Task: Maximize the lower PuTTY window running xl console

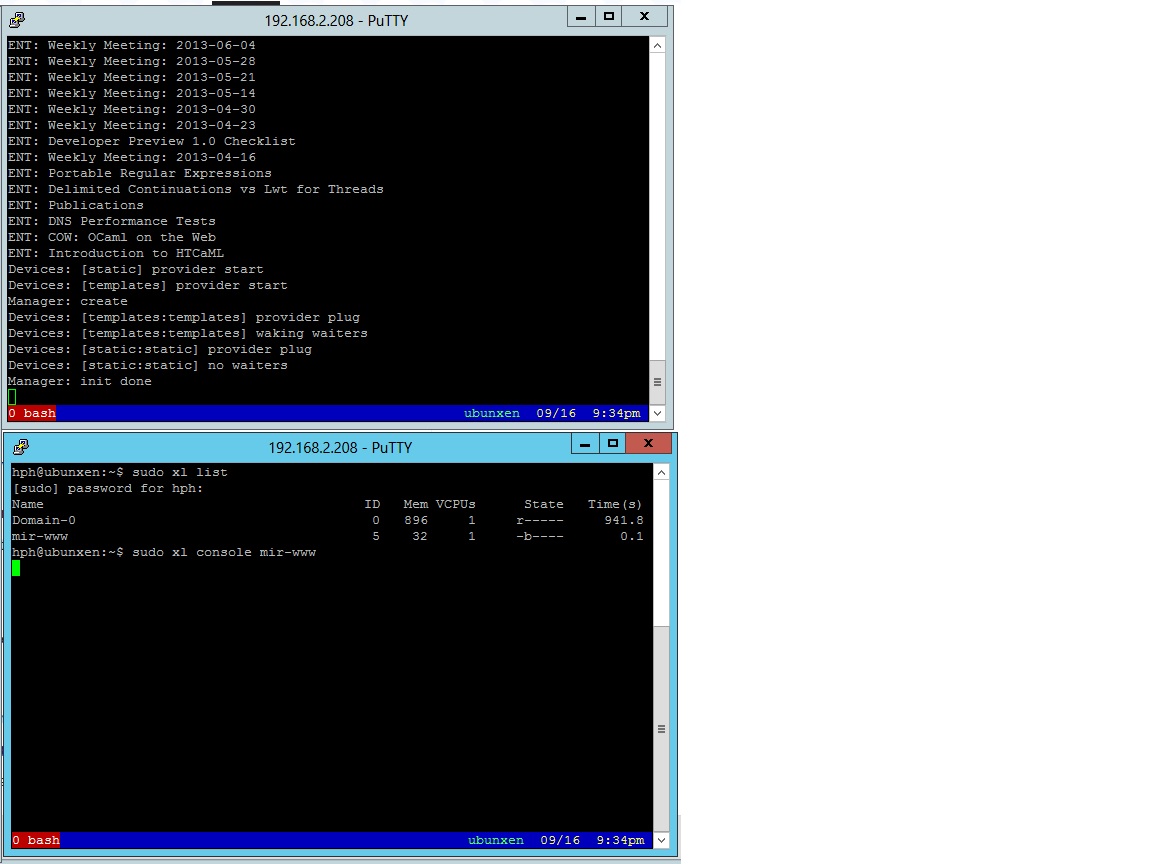Action: coord(613,443)
